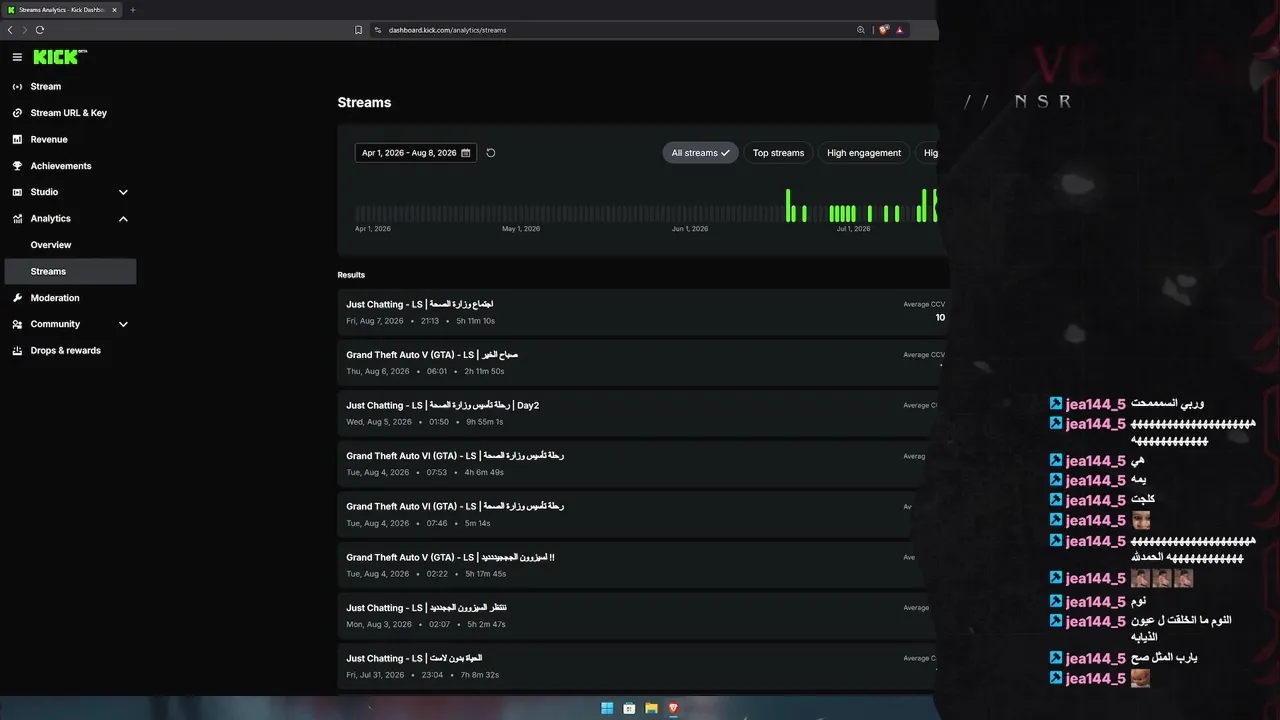
Task: Open the Windows Start menu
Action: point(607,708)
